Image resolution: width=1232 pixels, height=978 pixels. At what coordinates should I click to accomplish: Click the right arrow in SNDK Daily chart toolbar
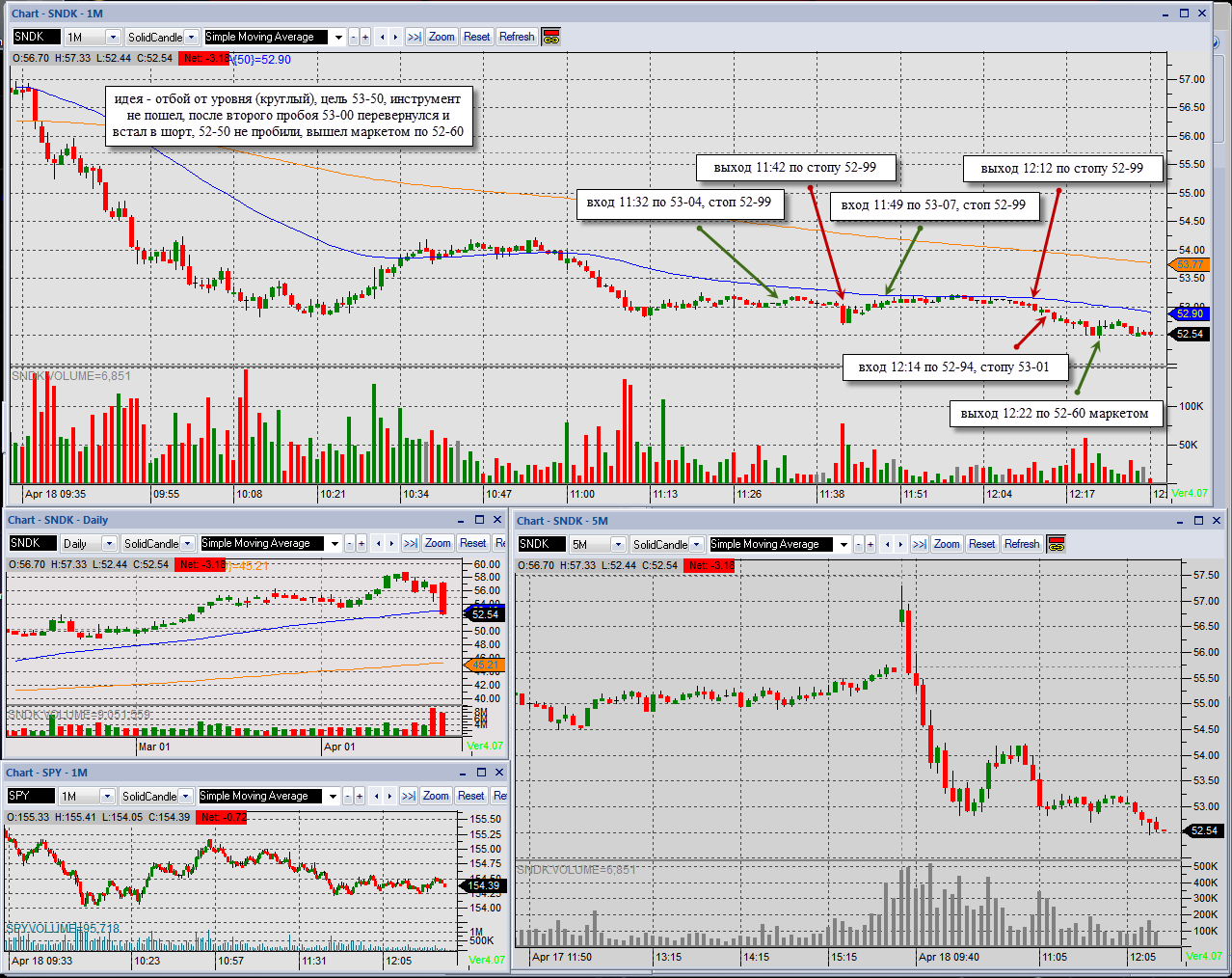click(391, 543)
